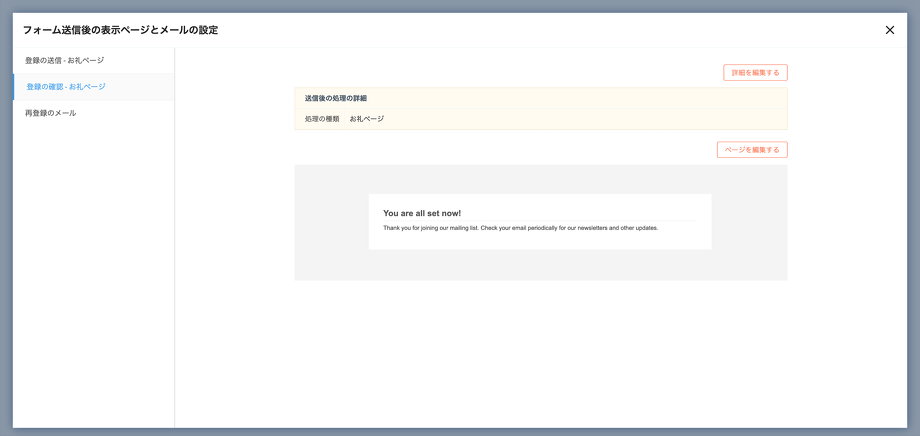Open the 登録の送信 - お礼ページ tab
920x436 pixels.
tap(64, 61)
